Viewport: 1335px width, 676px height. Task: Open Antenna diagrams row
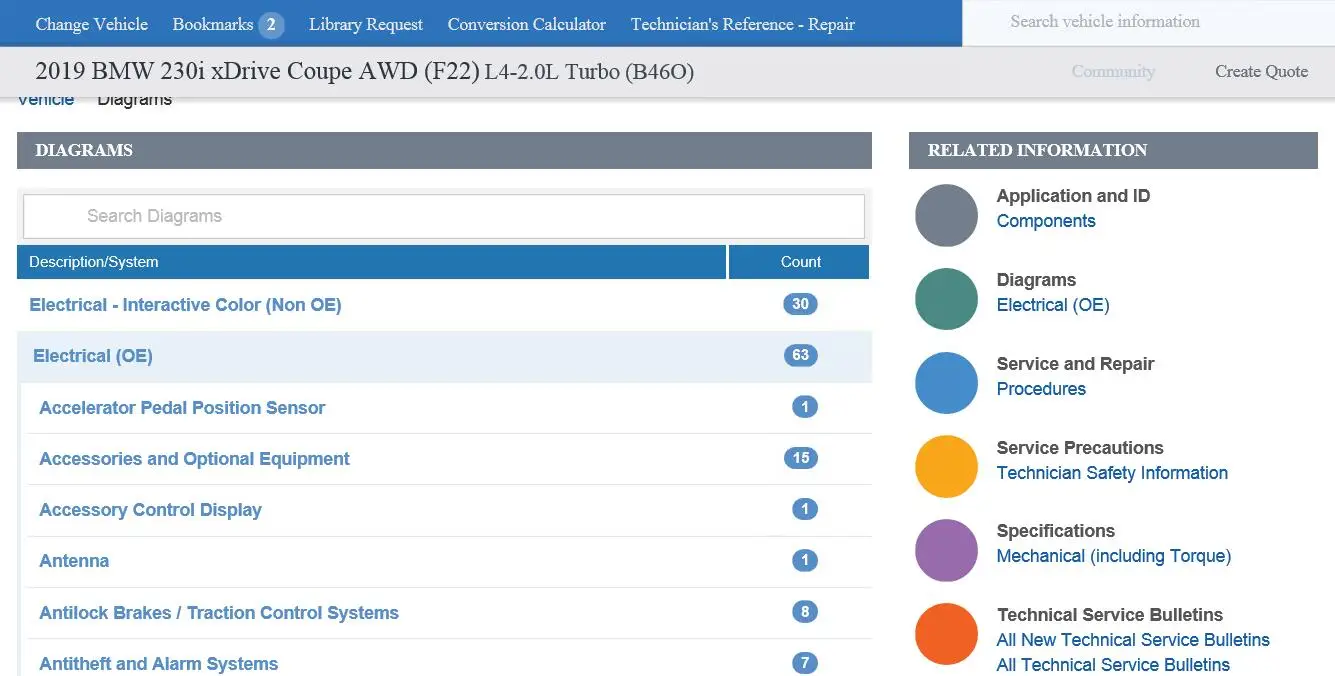(x=449, y=561)
